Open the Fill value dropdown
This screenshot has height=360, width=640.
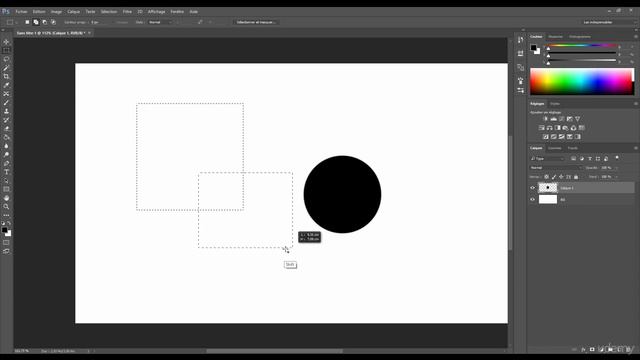pos(616,177)
